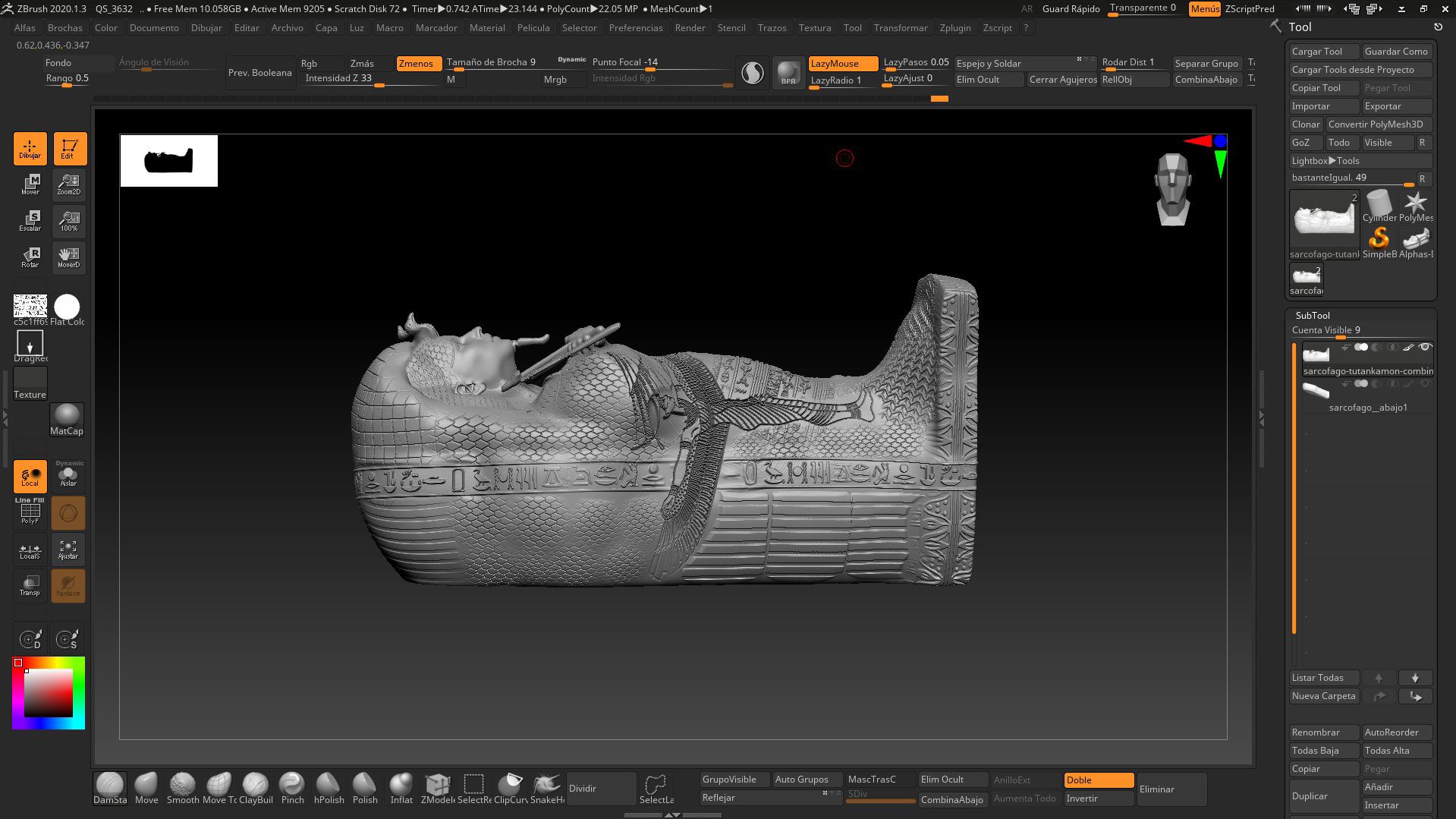Click the Eliminar button
1456x819 pixels.
(1171, 789)
